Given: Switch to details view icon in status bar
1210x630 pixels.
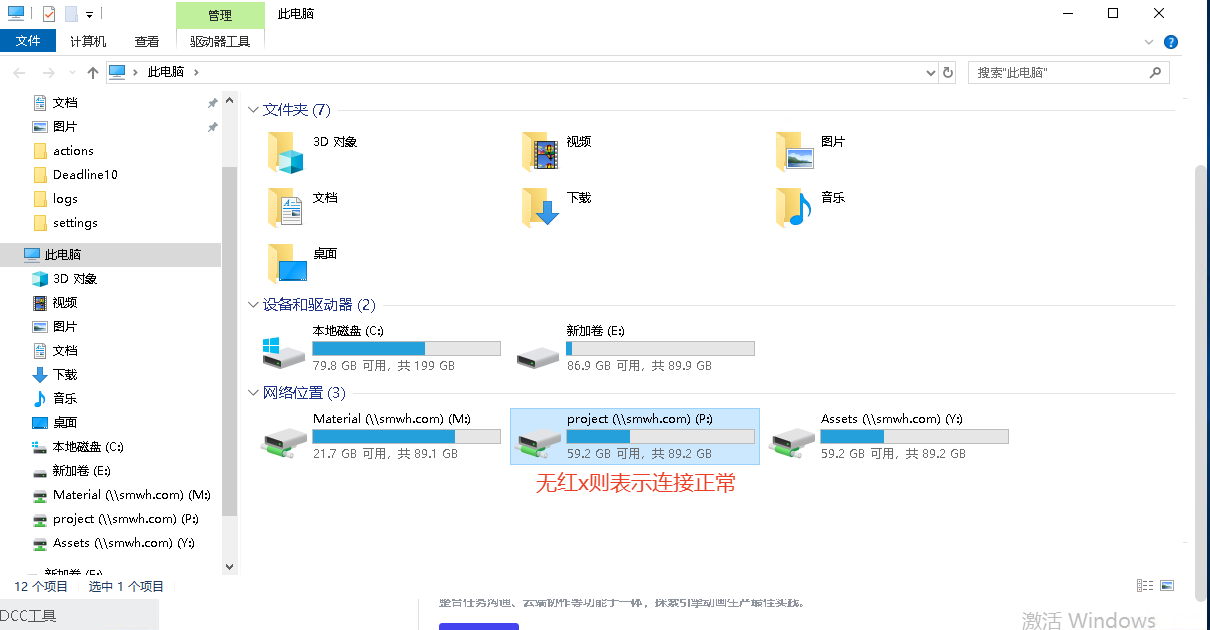Looking at the screenshot, I should [1145, 585].
